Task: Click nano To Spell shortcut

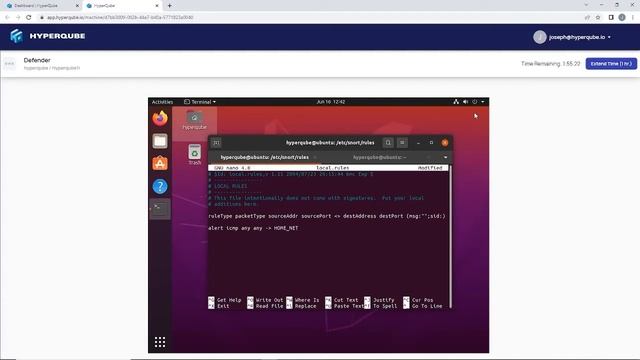Action: click(x=380, y=306)
